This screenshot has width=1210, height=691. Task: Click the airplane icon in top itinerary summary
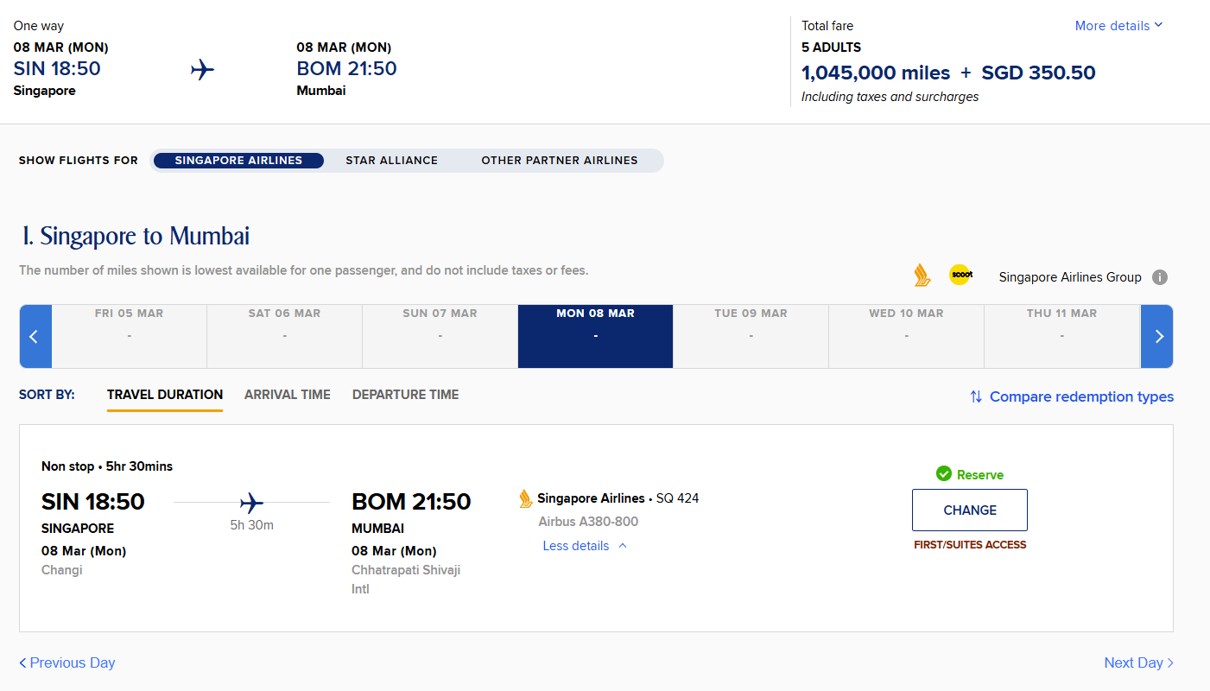point(202,70)
